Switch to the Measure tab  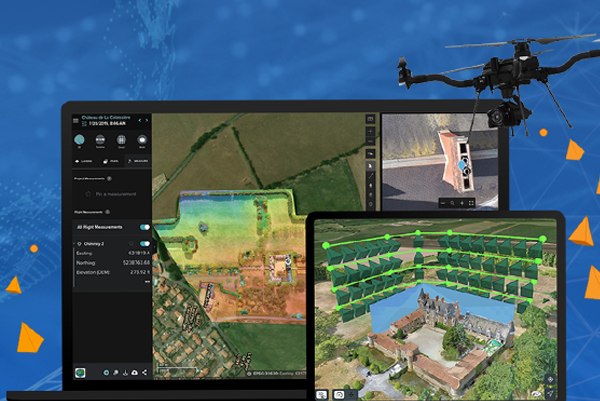click(x=140, y=160)
